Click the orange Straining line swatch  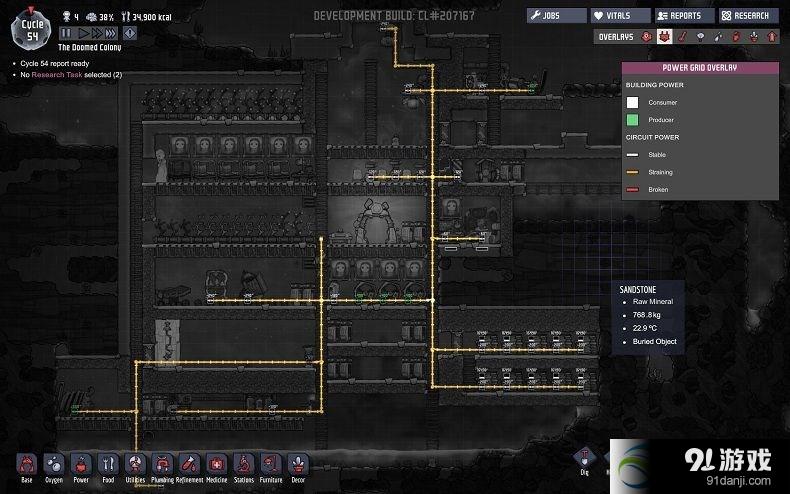pos(632,172)
